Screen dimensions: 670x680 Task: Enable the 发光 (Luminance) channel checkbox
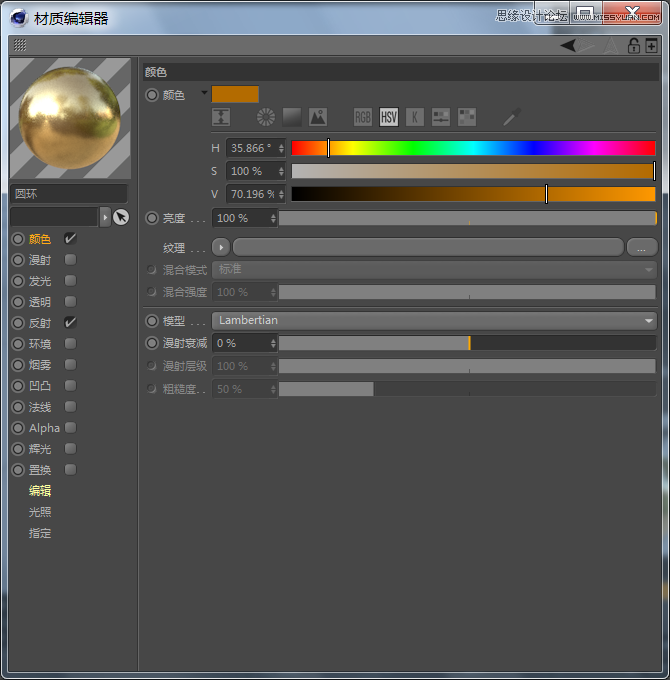click(70, 281)
